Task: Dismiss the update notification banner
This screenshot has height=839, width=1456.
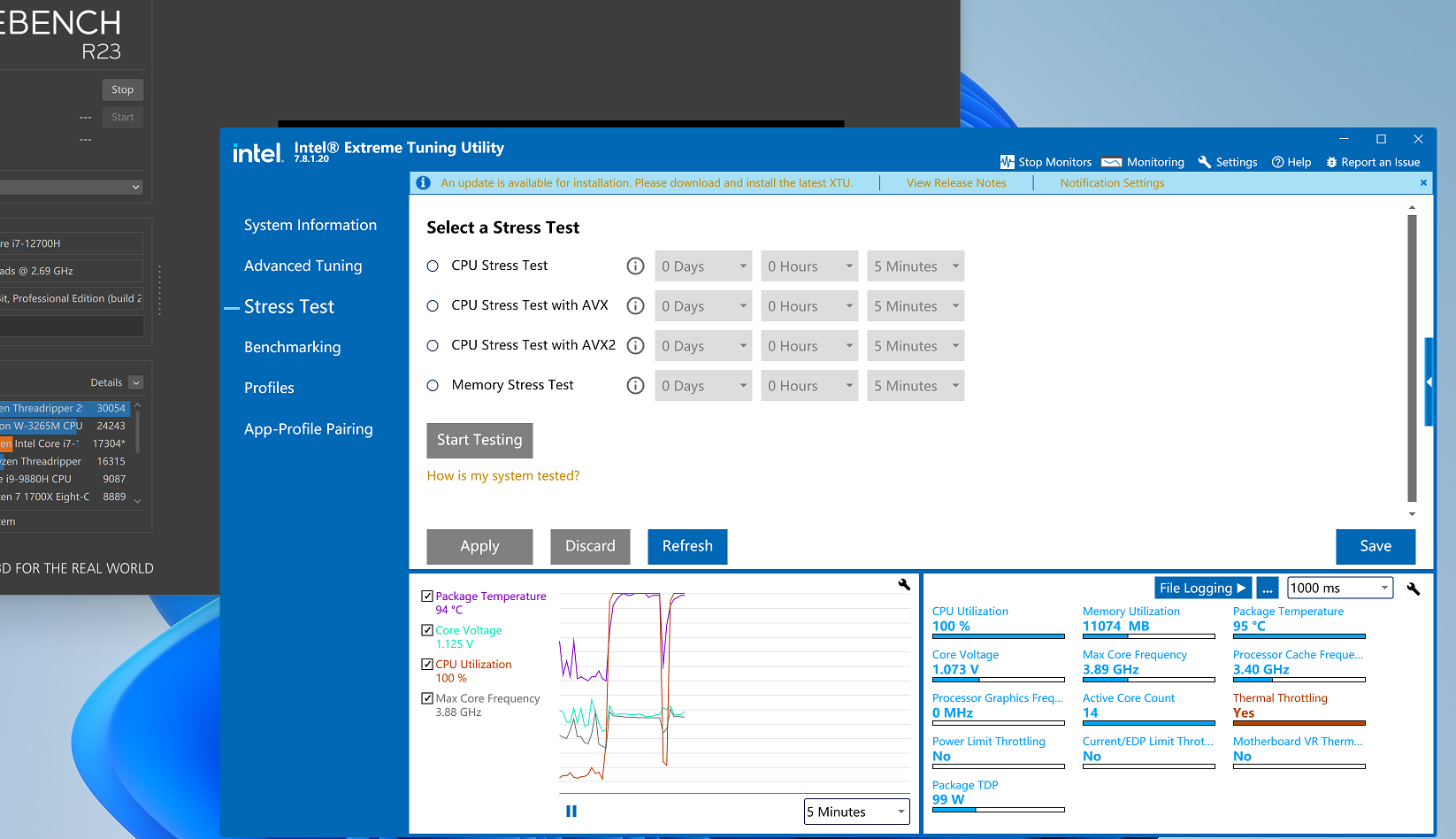Action: (x=1423, y=182)
